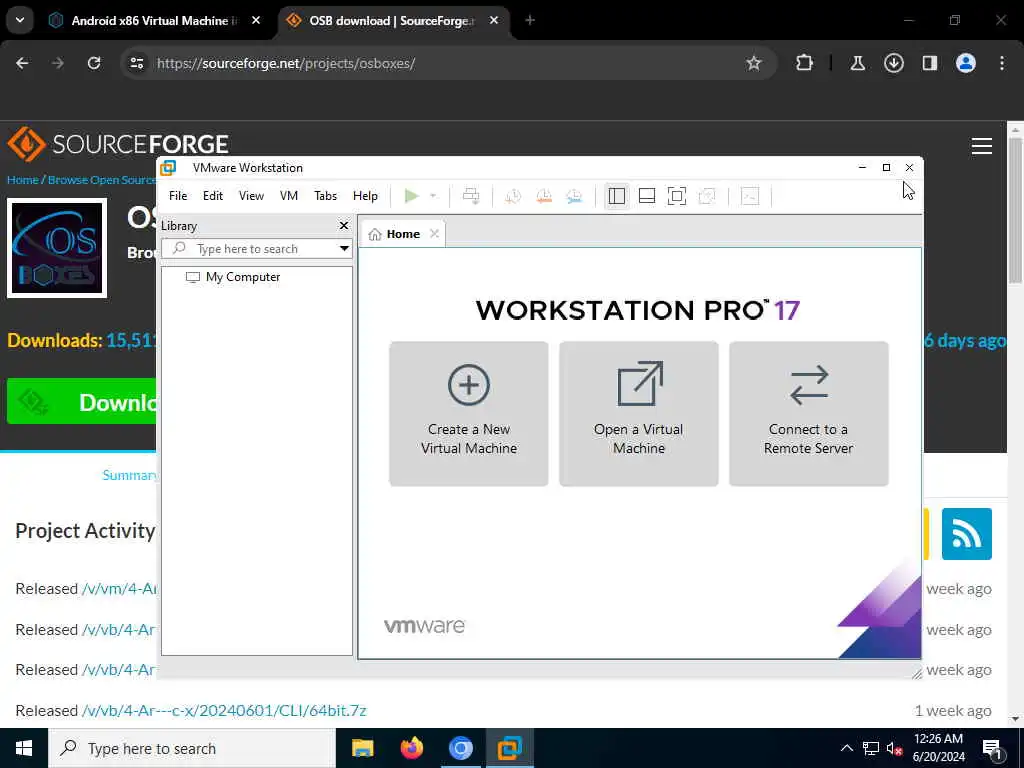The width and height of the screenshot is (1024, 768).
Task: Open the Windows notification center
Action: tap(992, 748)
